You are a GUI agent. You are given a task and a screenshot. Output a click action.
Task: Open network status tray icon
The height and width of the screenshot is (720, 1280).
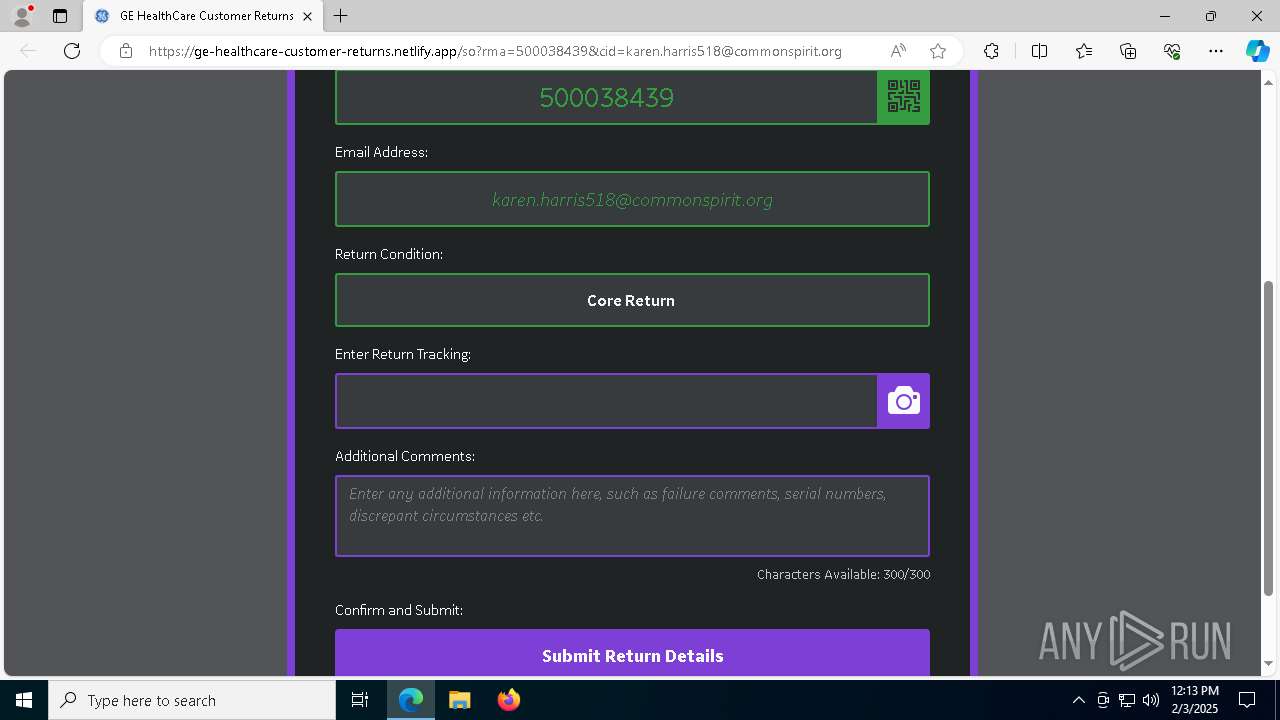[x=1126, y=700]
